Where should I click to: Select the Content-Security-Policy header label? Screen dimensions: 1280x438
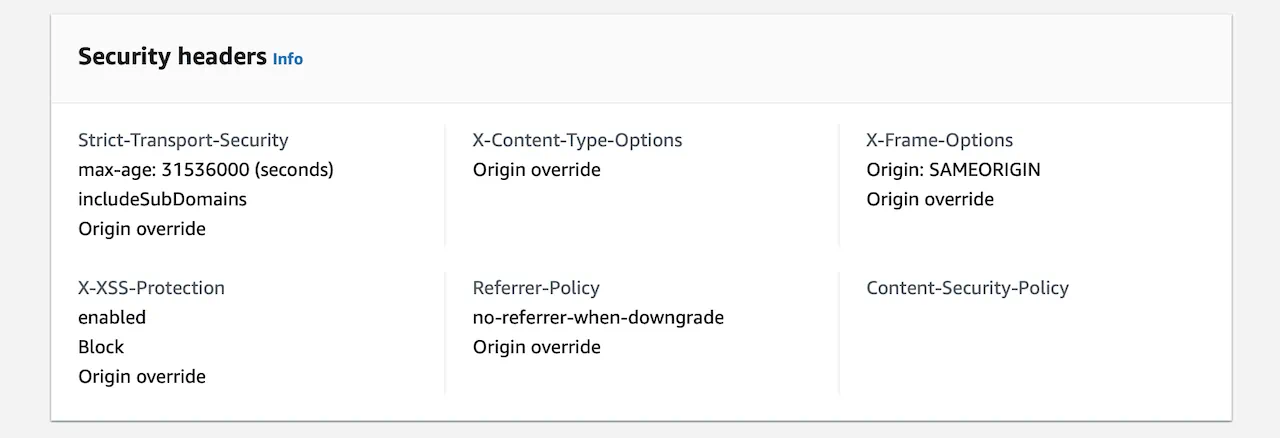[x=967, y=288]
